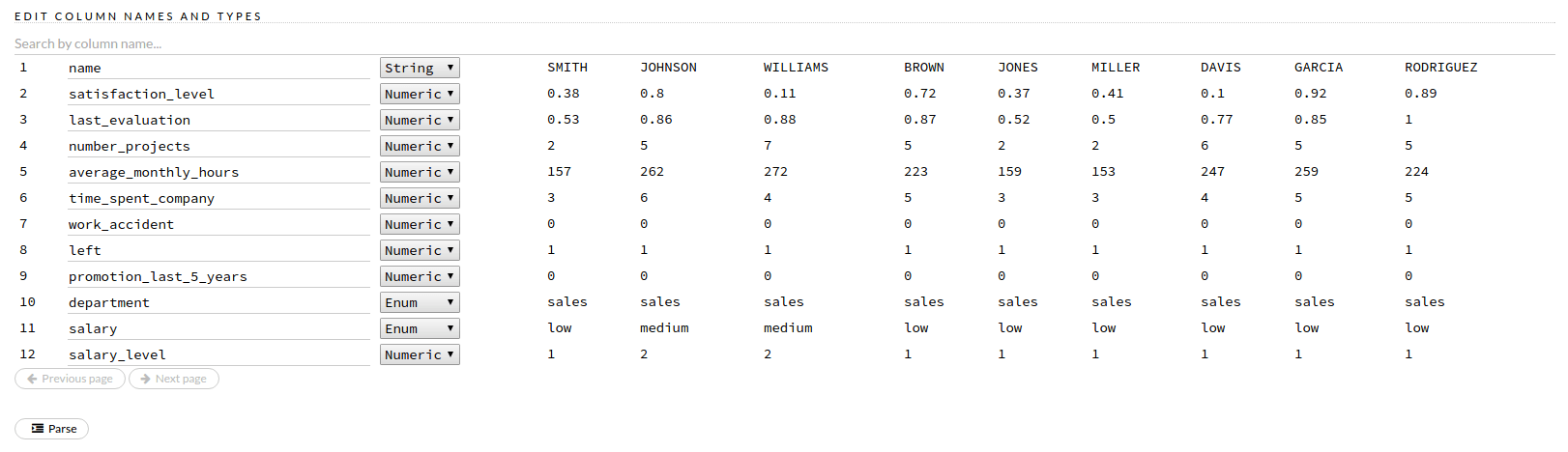Click the 7 number_projects value
This screenshot has width=1568, height=452.
768,146
